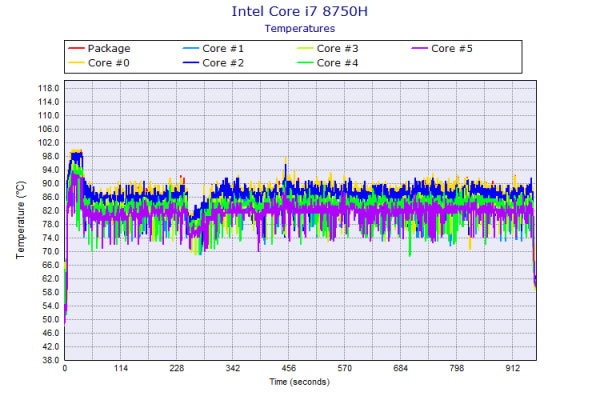The width and height of the screenshot is (600, 400).
Task: Click the 118.0 y-axis value
Action: click(49, 88)
